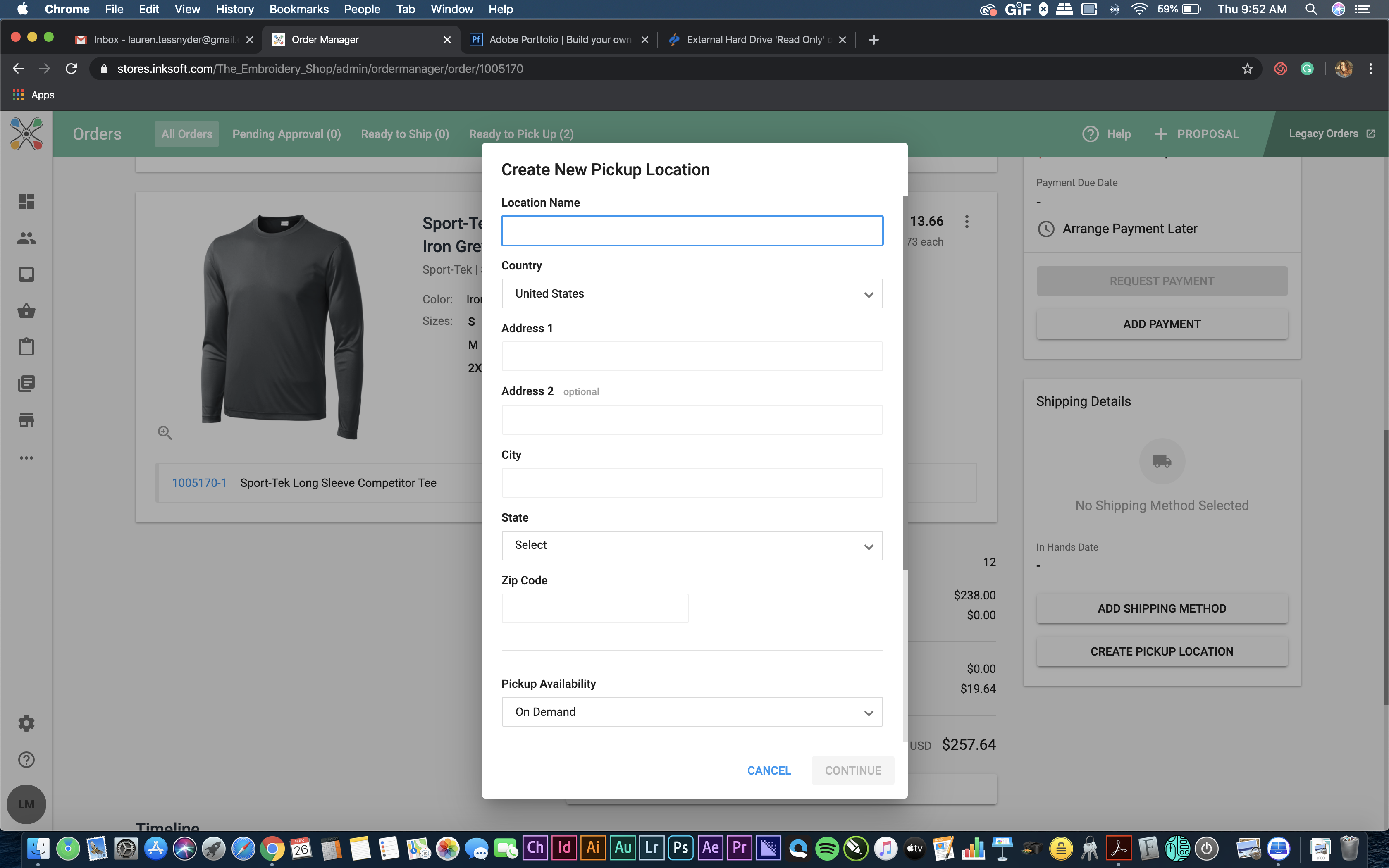Screen dimensions: 1389x868
Task: Click the Add Payment button
Action: coord(1162,324)
